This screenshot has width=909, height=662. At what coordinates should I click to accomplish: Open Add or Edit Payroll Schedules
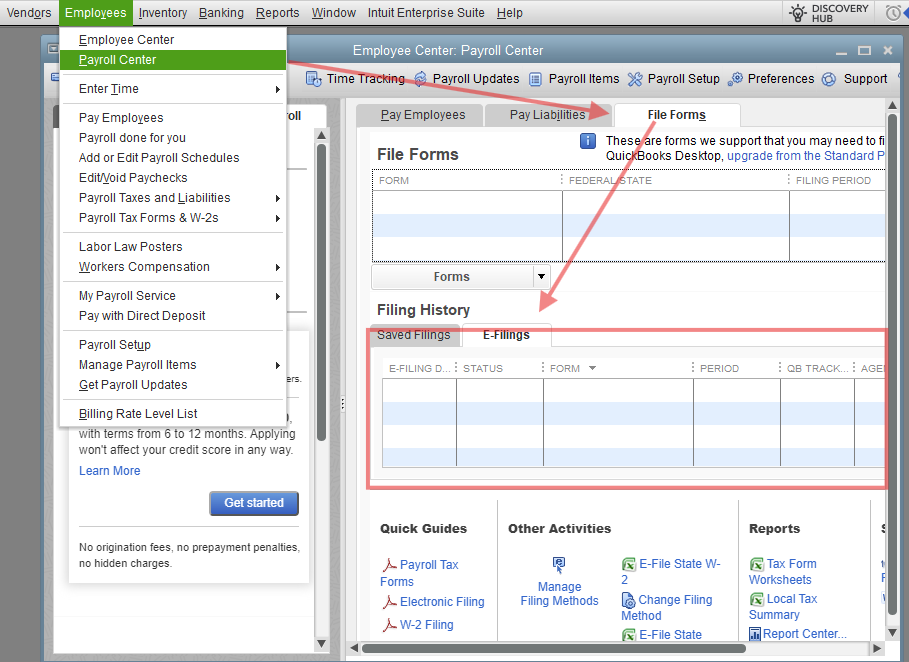point(173,158)
